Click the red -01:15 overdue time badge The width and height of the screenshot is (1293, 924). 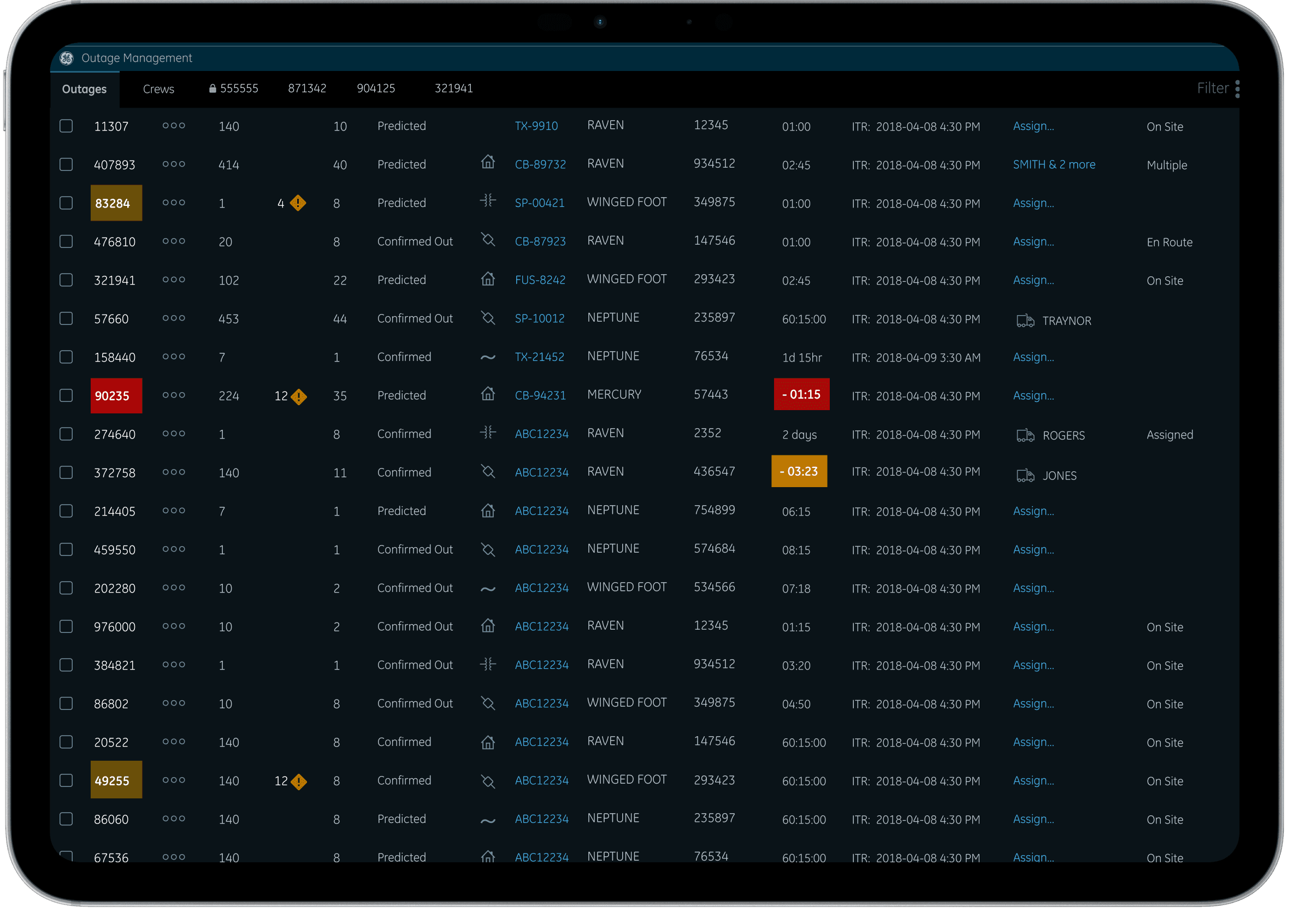801,394
